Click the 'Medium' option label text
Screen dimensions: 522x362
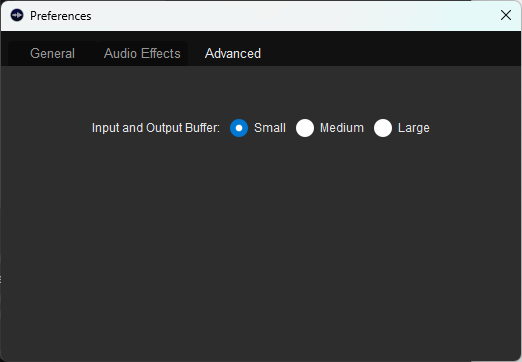tap(342, 128)
